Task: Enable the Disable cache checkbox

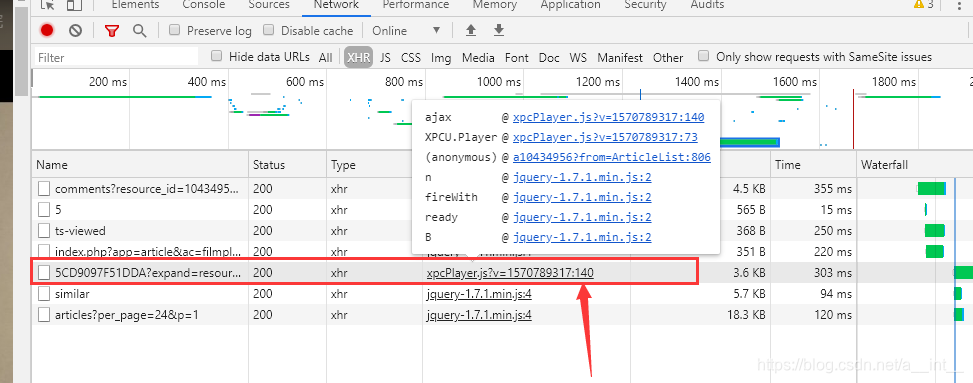Action: pyautogui.click(x=269, y=30)
